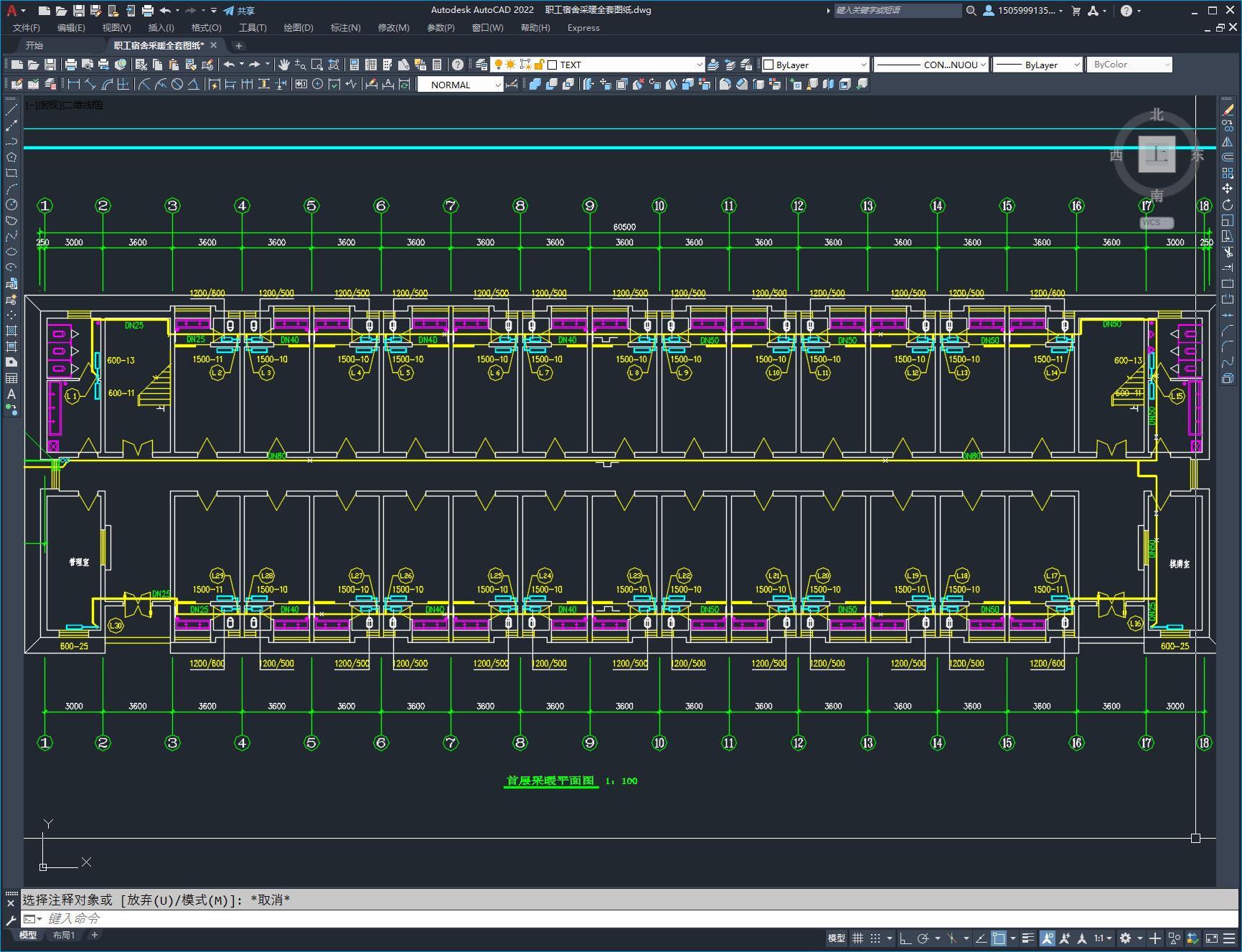Click the Trim scissors tool in modify toolbar
This screenshot has height=952, width=1242.
pyautogui.click(x=1228, y=252)
